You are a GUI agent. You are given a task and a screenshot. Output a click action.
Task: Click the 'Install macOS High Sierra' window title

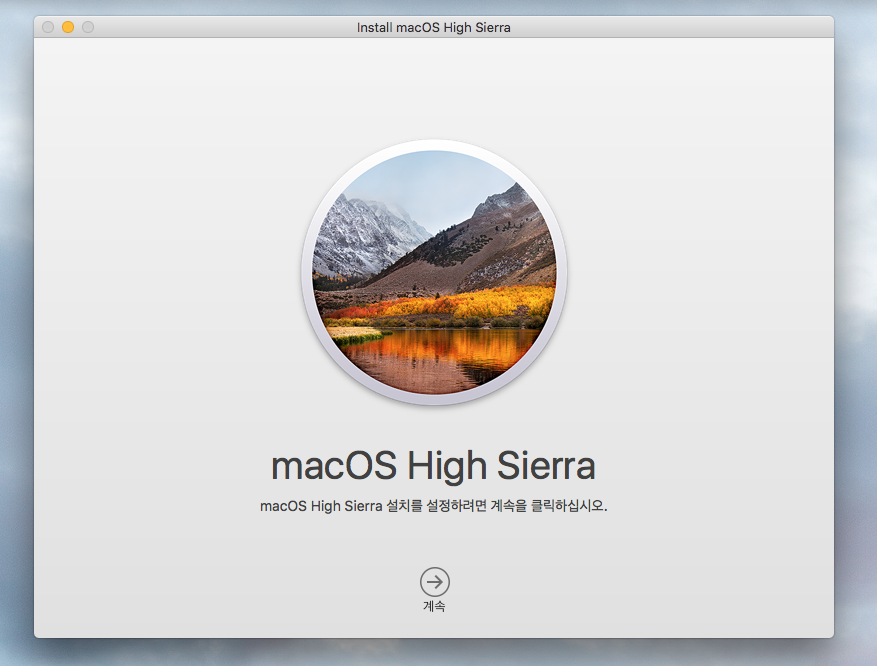click(x=433, y=27)
